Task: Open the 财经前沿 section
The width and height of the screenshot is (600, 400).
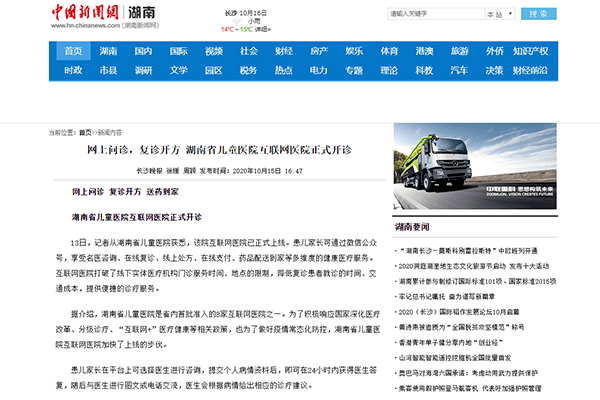Action: (x=530, y=70)
